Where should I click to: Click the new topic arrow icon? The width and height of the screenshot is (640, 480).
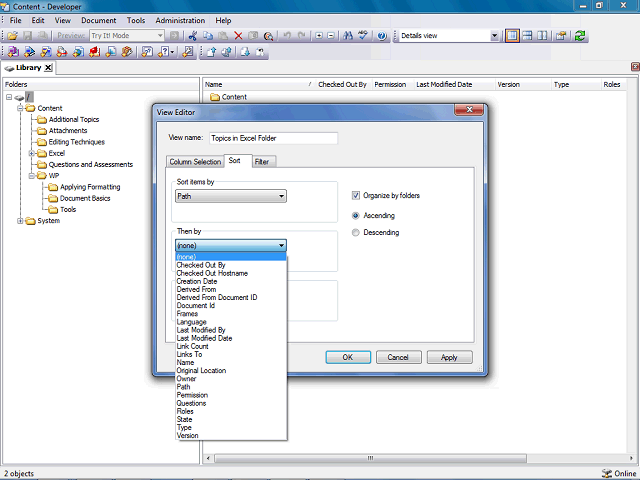point(29,52)
